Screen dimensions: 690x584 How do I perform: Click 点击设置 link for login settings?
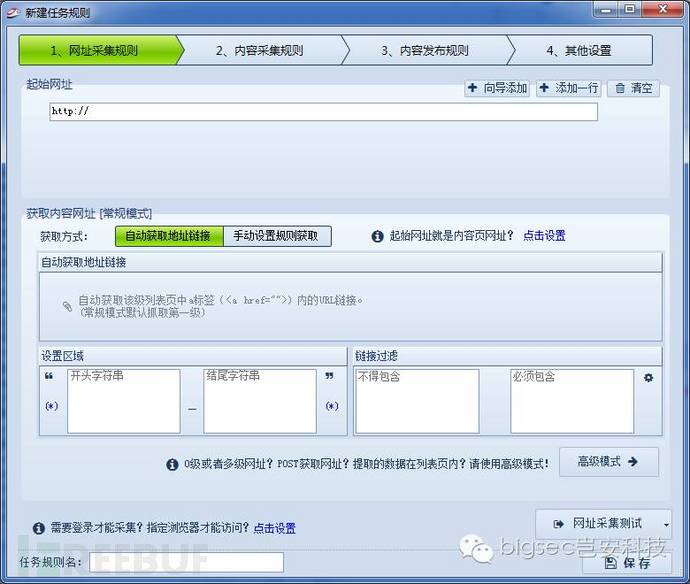point(275,528)
